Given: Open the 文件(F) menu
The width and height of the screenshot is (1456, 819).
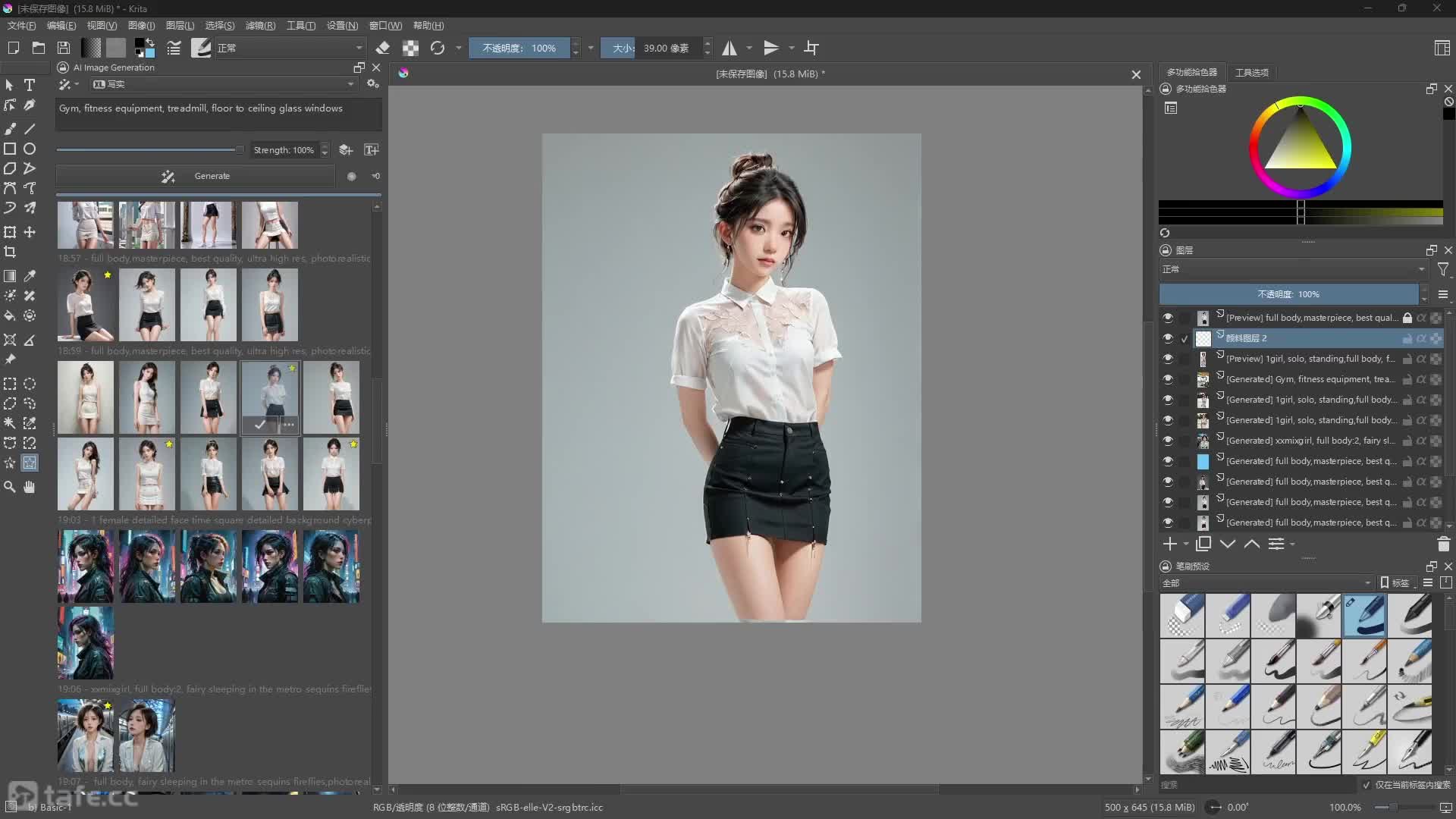Looking at the screenshot, I should [x=21, y=26].
